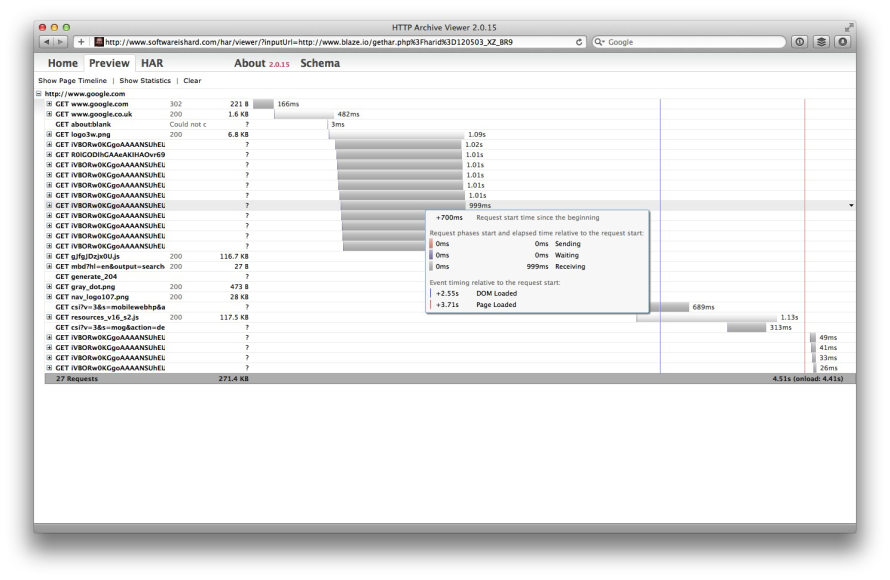Expand the GET nav_logo107.png request row
The image size is (890, 580).
coord(49,297)
